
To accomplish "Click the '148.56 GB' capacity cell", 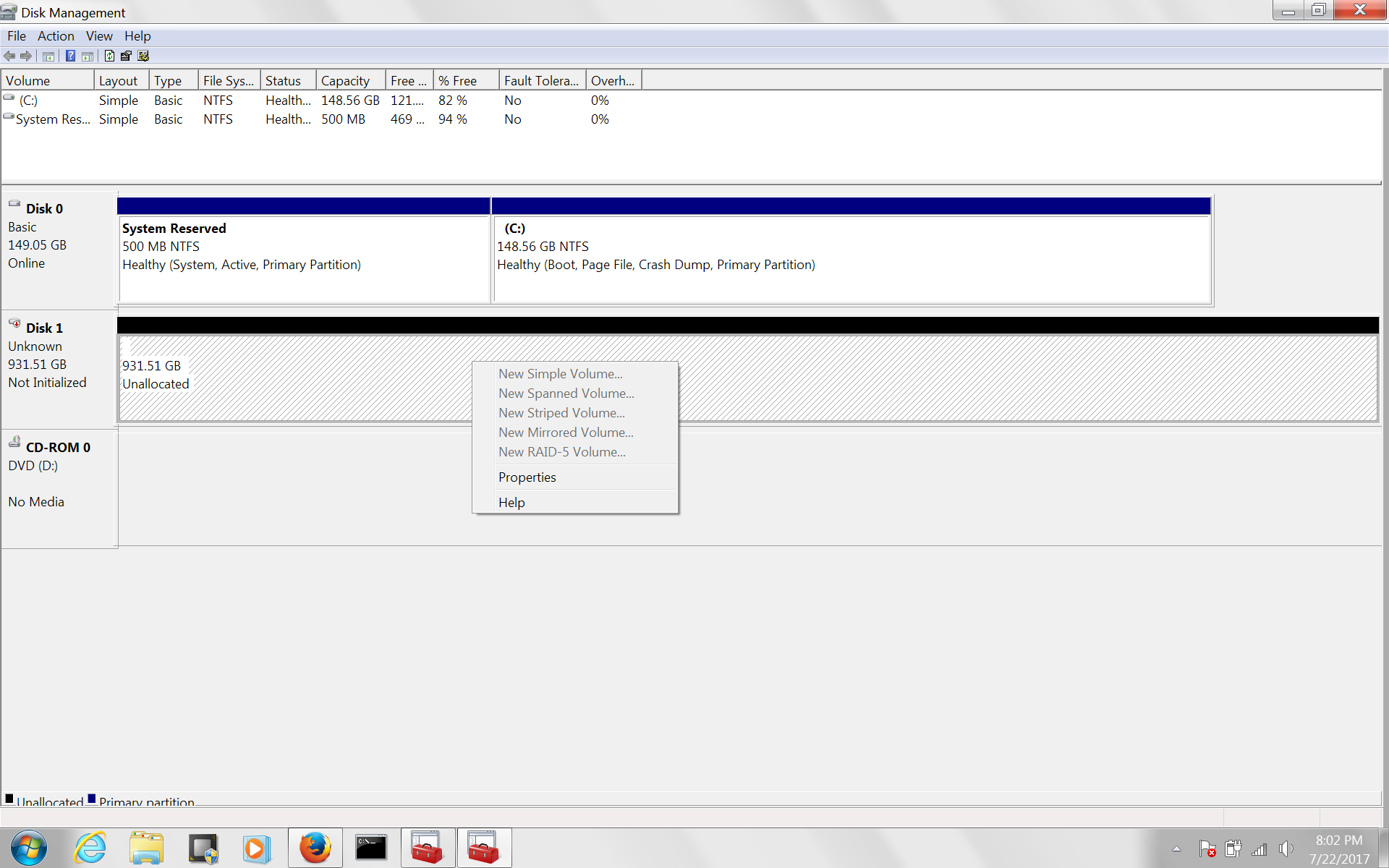I will tap(350, 101).
